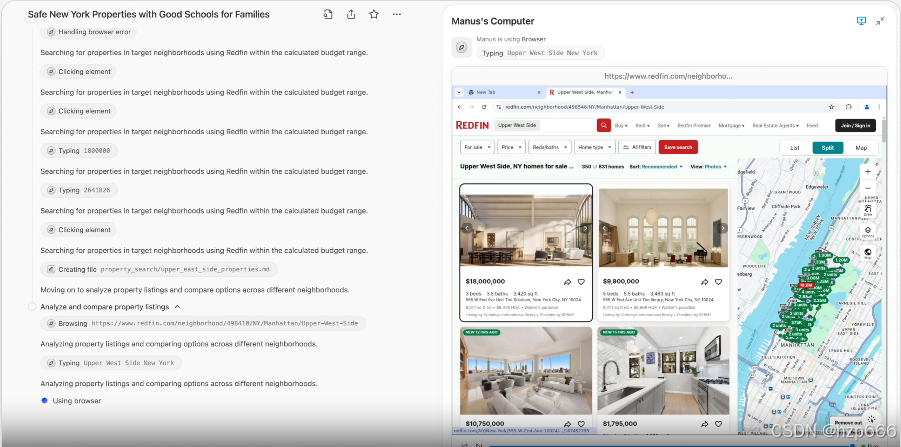Expand the Price filter dropdown

(511, 147)
